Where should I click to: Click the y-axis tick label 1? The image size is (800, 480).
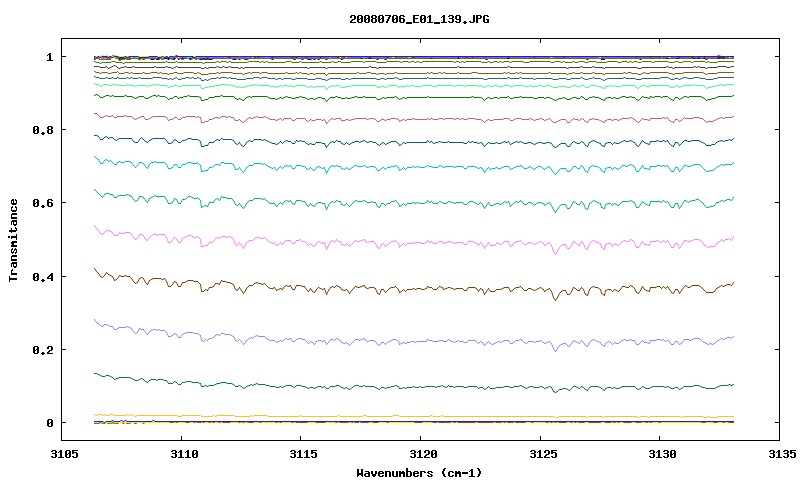(49, 57)
